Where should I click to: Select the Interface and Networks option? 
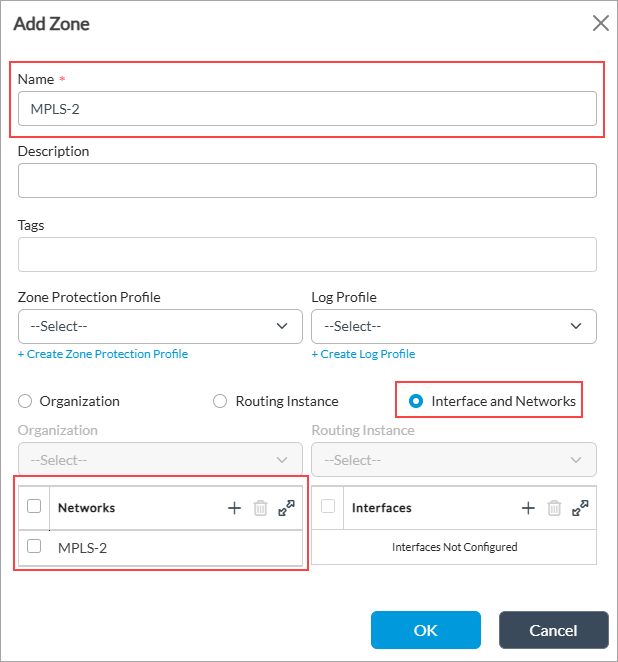point(417,401)
